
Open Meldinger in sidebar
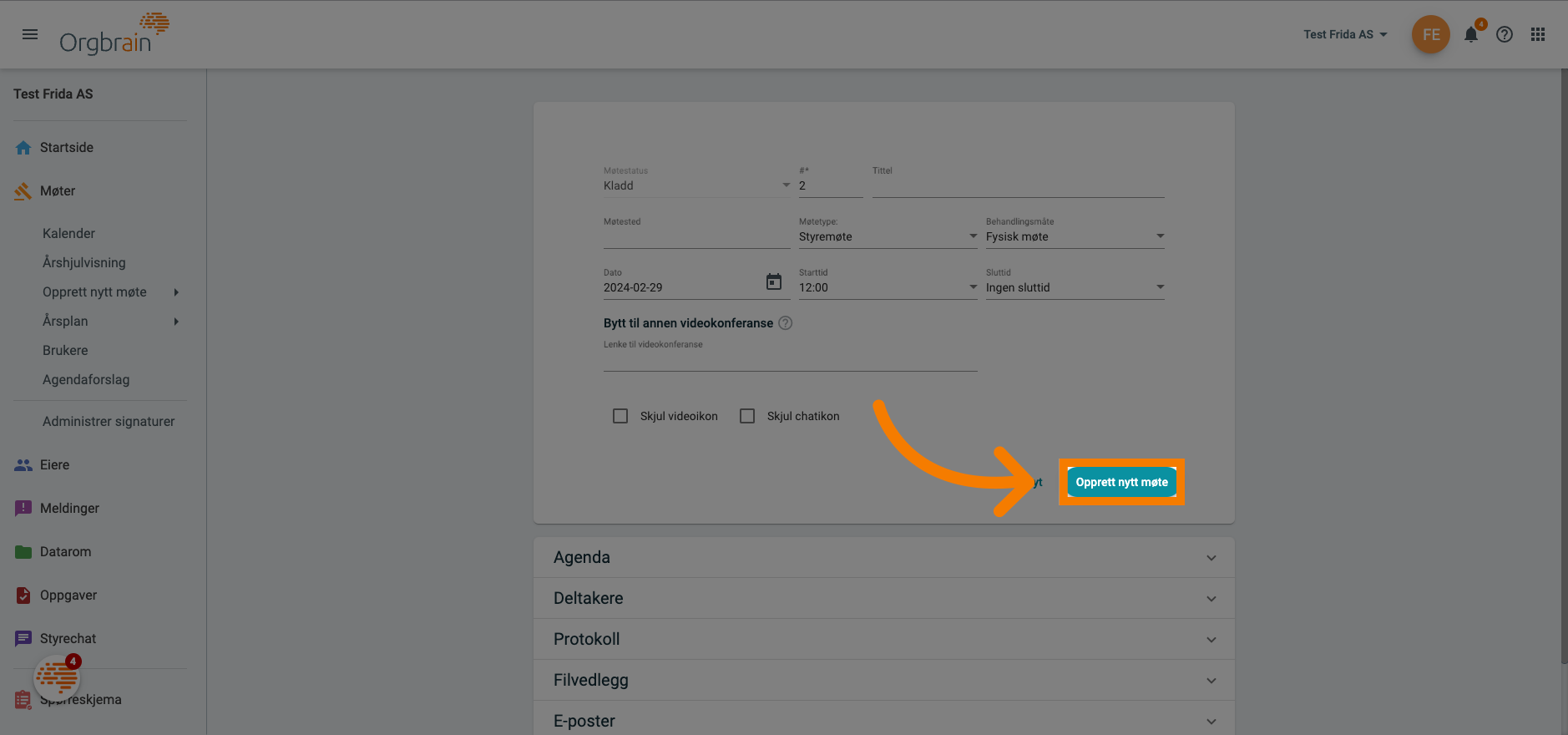[69, 509]
